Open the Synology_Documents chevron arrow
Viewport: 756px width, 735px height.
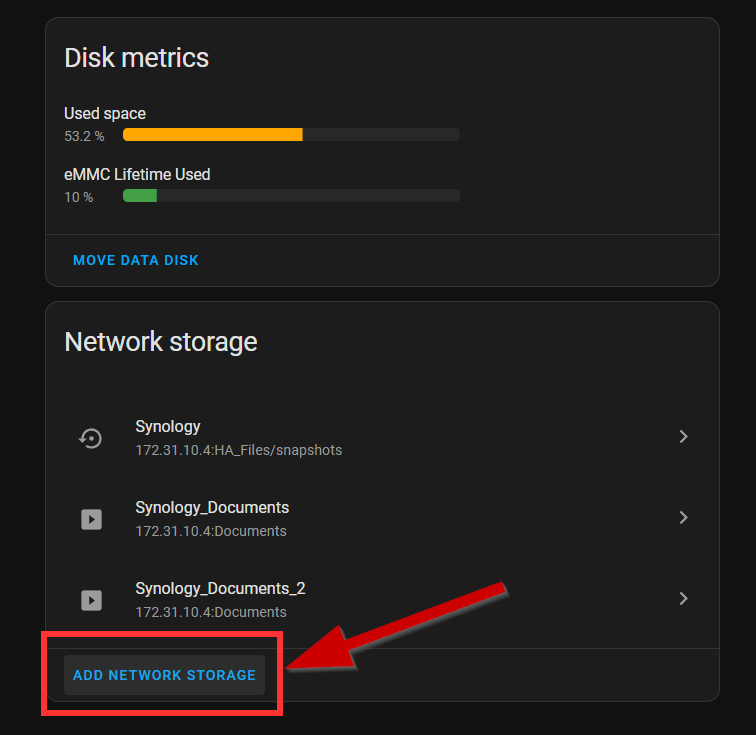pos(683,518)
